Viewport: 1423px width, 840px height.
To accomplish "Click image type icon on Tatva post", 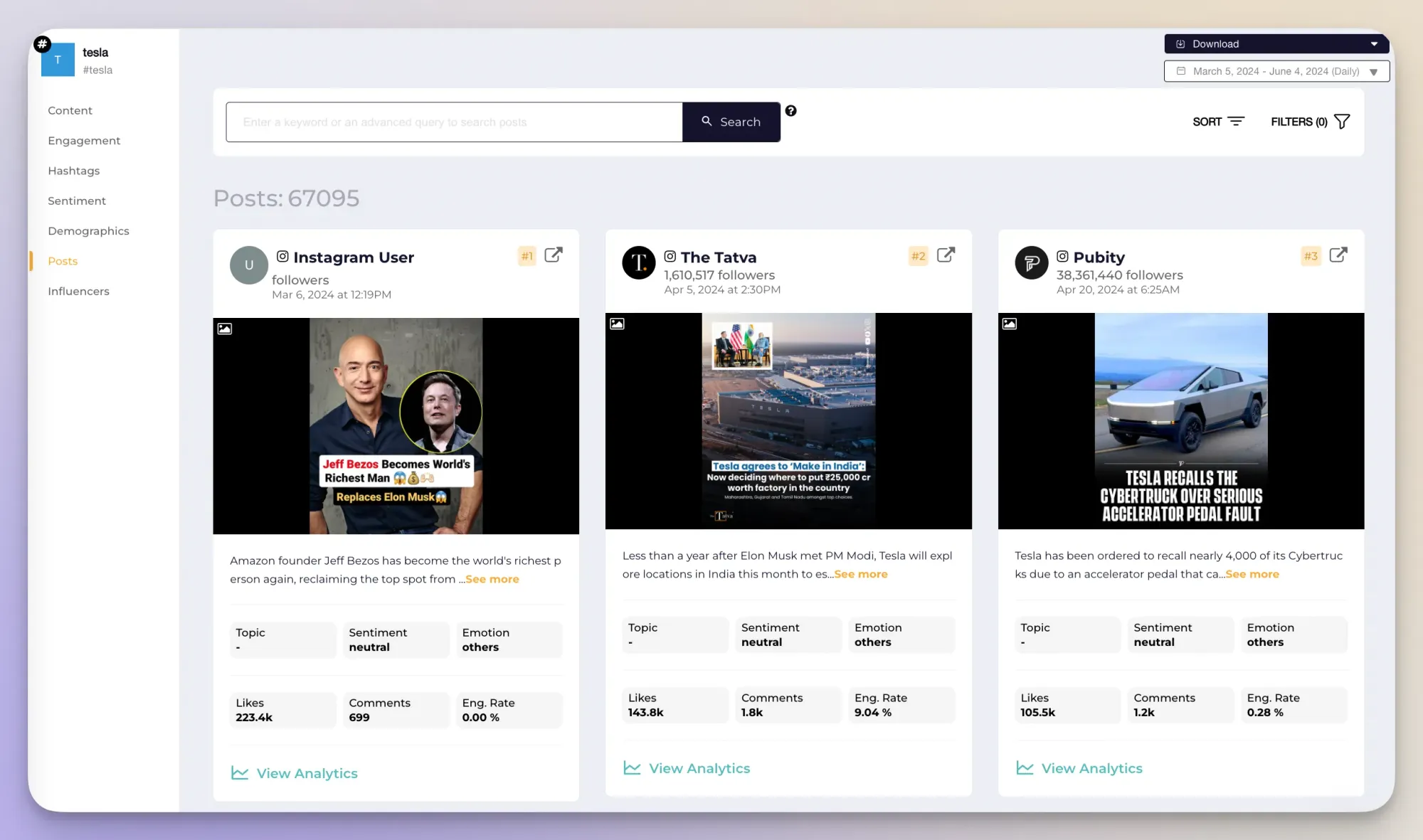I will click(x=617, y=324).
